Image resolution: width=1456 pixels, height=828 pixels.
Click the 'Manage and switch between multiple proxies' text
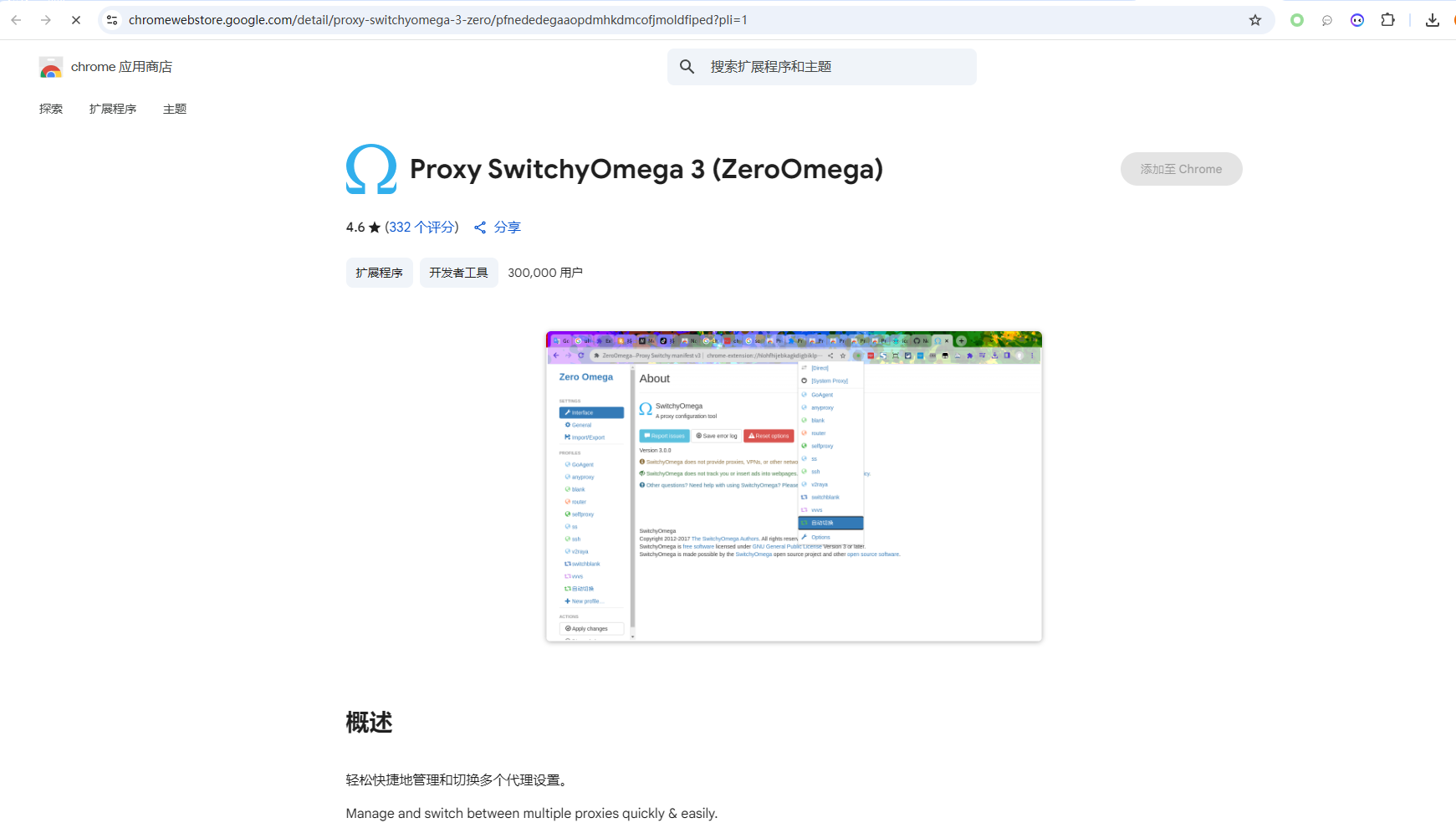(x=532, y=813)
